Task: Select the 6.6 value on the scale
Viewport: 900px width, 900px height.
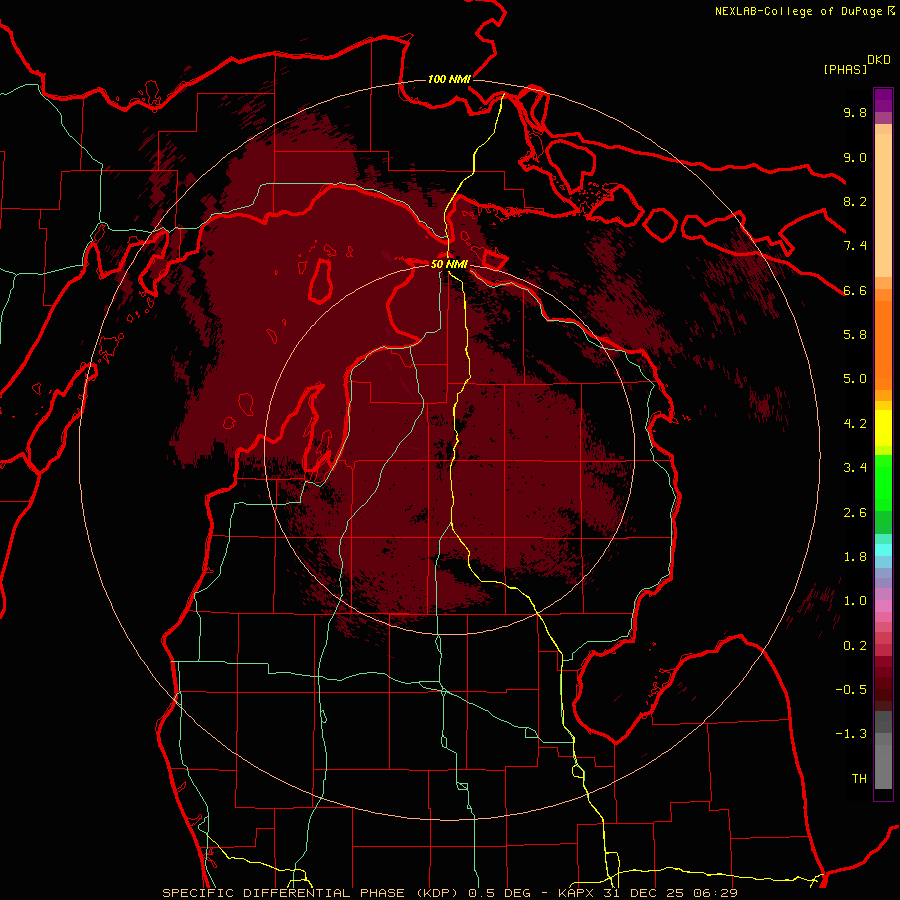Action: [855, 290]
